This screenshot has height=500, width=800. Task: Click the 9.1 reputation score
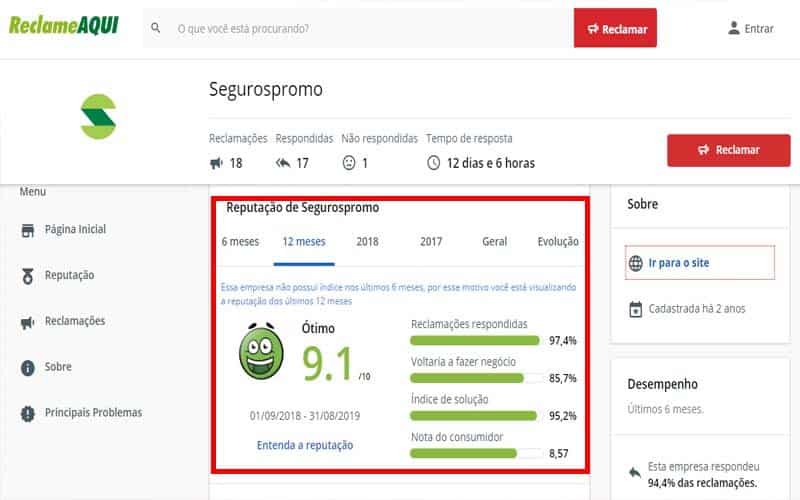[328, 364]
